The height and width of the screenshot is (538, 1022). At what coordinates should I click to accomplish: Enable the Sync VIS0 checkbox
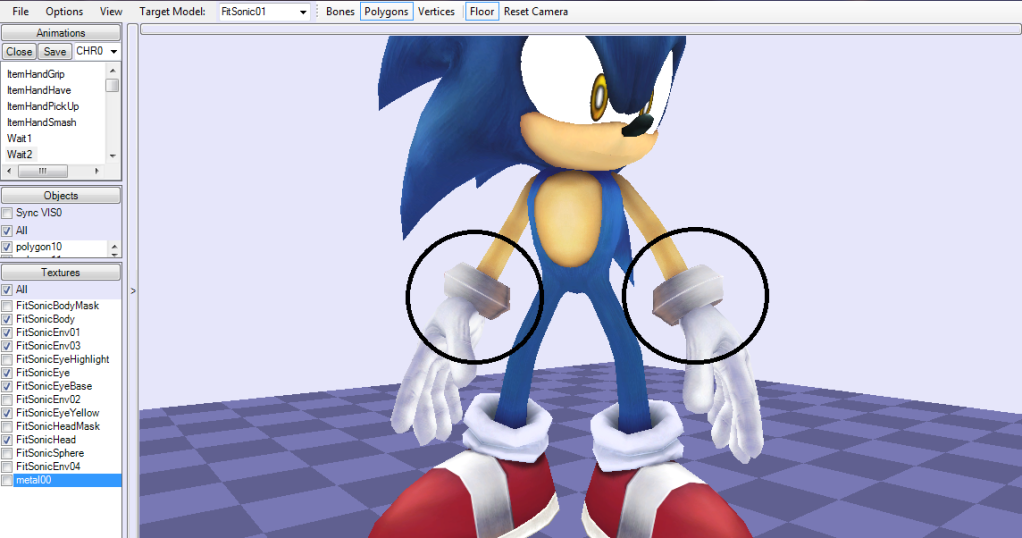(7, 213)
